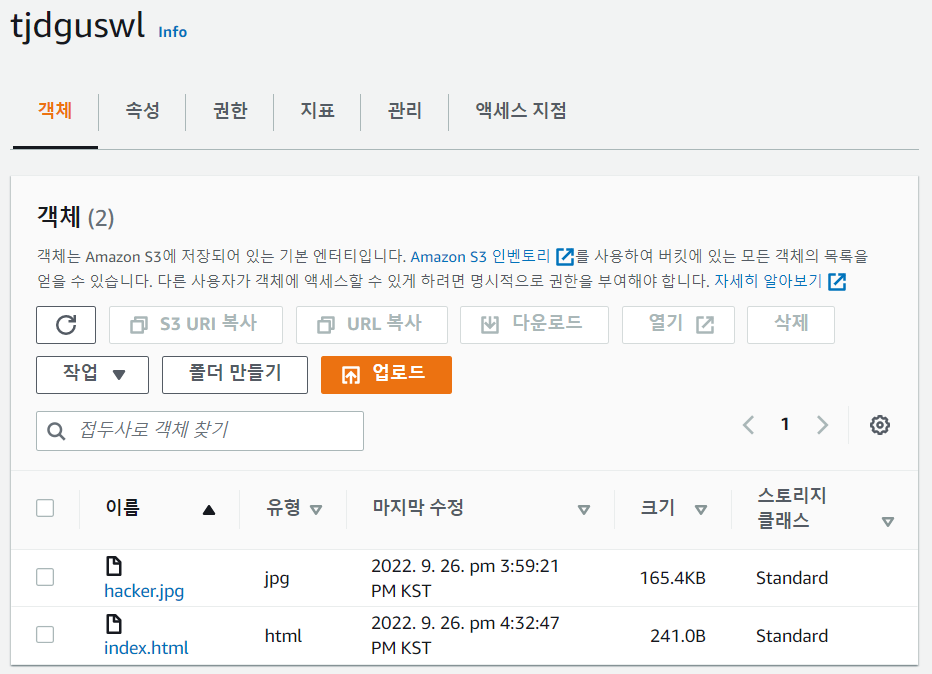The width and height of the screenshot is (932, 674).
Task: Sort by 유형 column arrow
Action: (x=316, y=510)
